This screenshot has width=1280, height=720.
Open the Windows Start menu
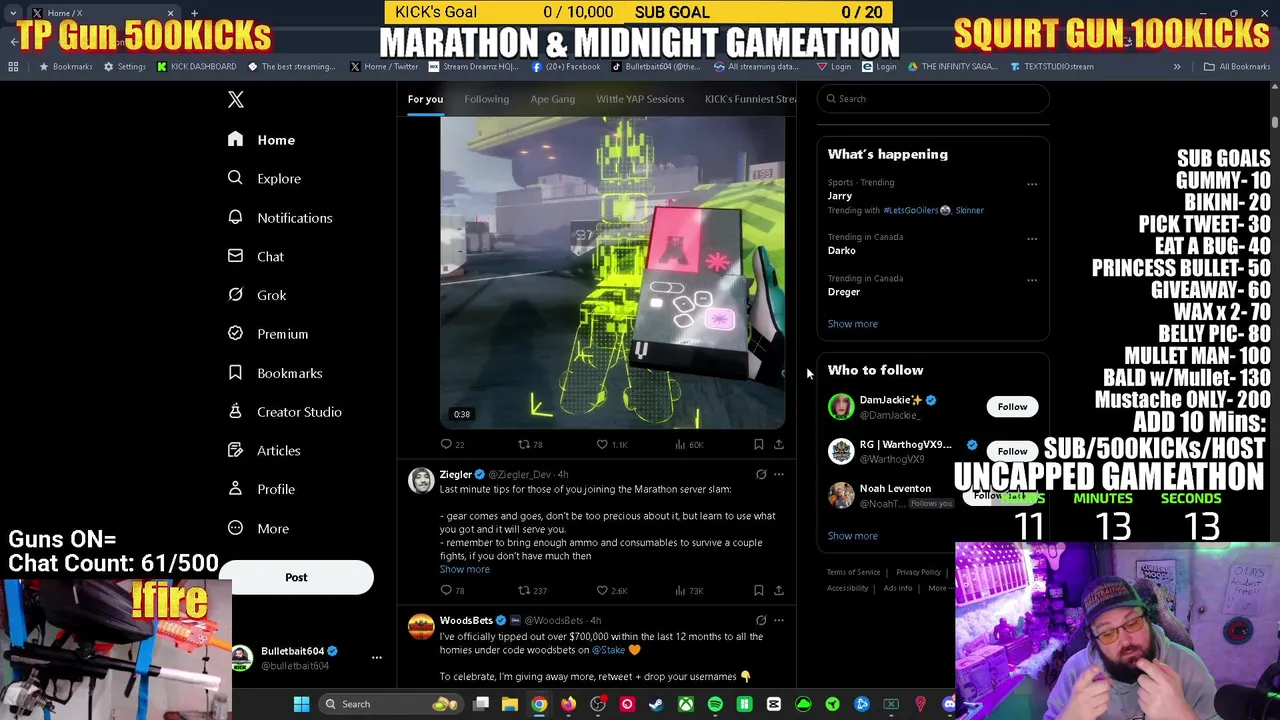coord(301,704)
